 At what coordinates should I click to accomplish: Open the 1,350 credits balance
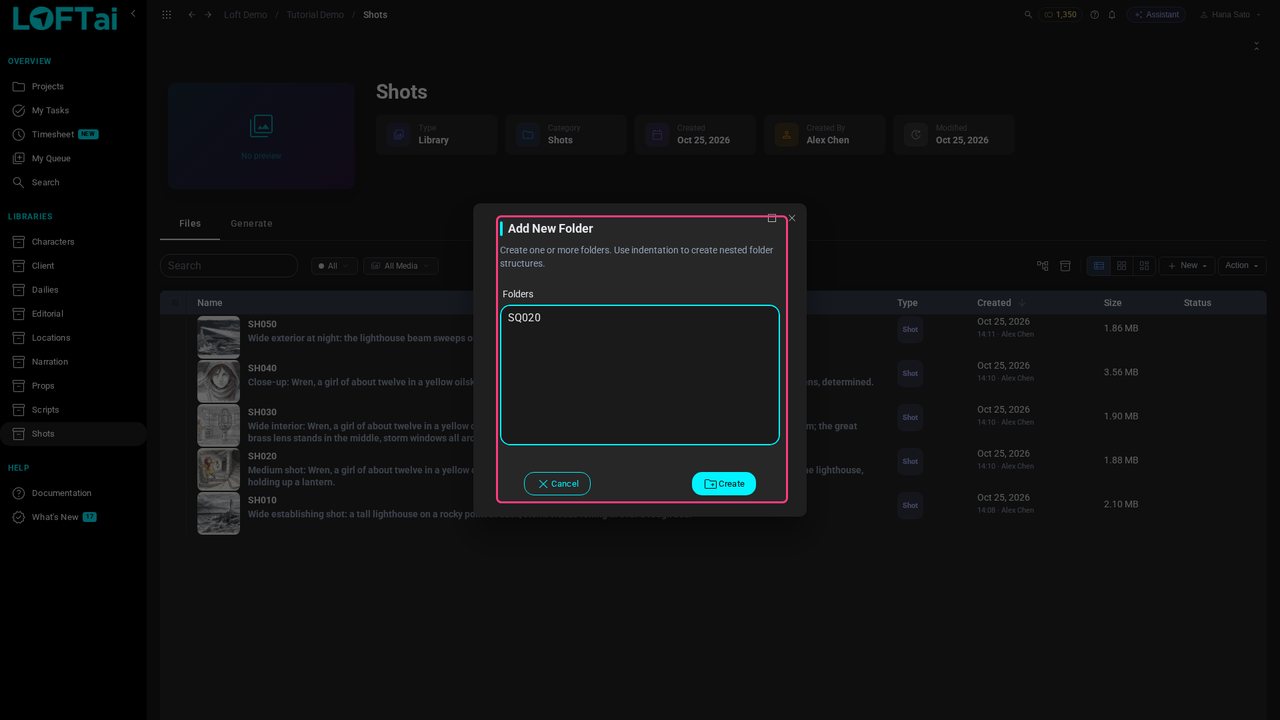click(x=1061, y=15)
